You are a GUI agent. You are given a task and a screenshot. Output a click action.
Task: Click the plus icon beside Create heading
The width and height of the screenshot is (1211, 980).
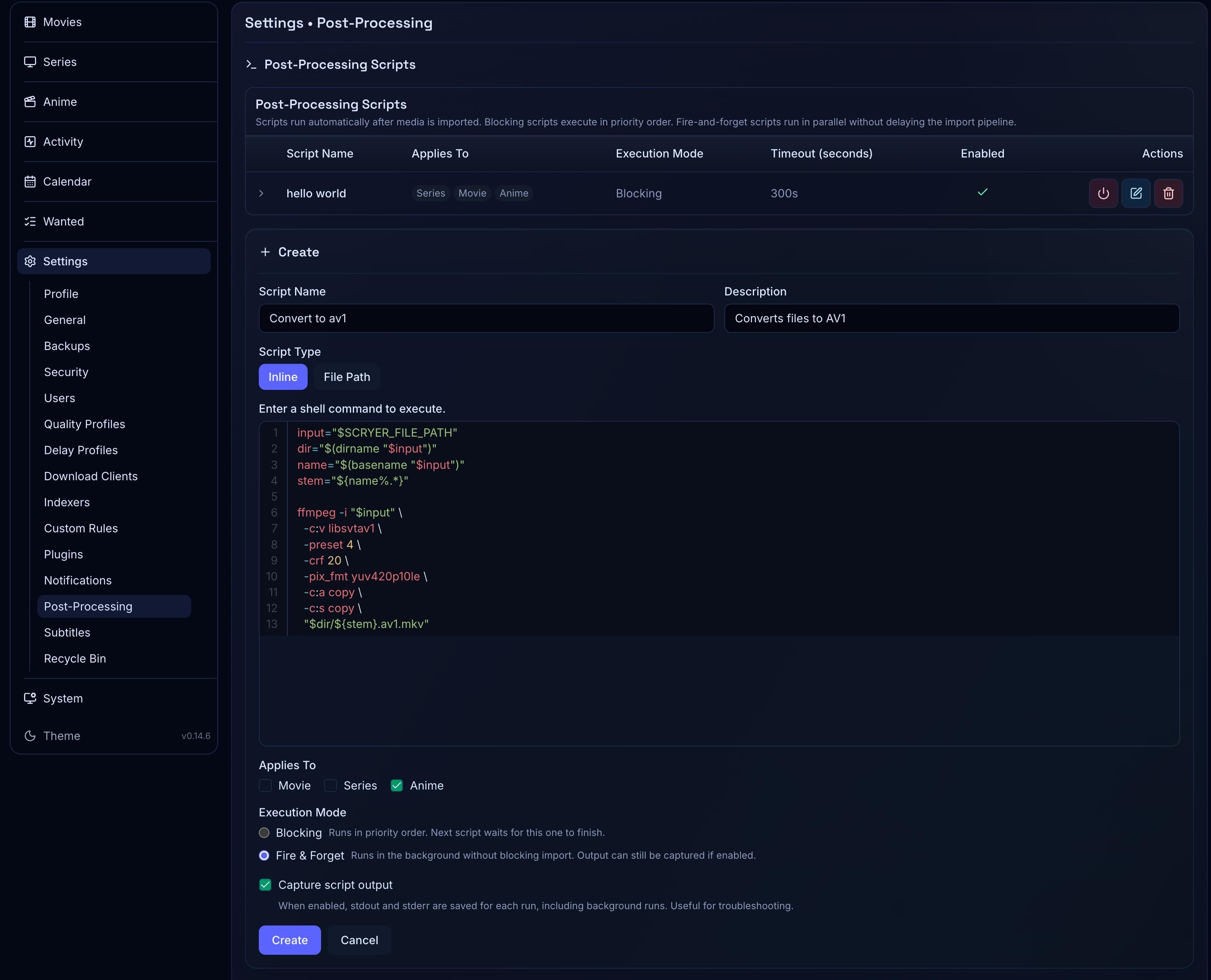[265, 252]
